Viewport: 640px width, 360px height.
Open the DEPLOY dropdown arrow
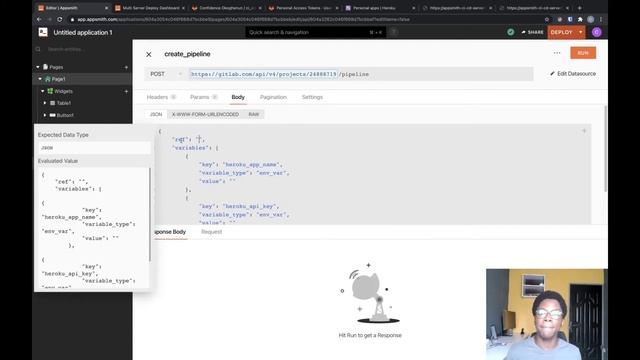580,32
